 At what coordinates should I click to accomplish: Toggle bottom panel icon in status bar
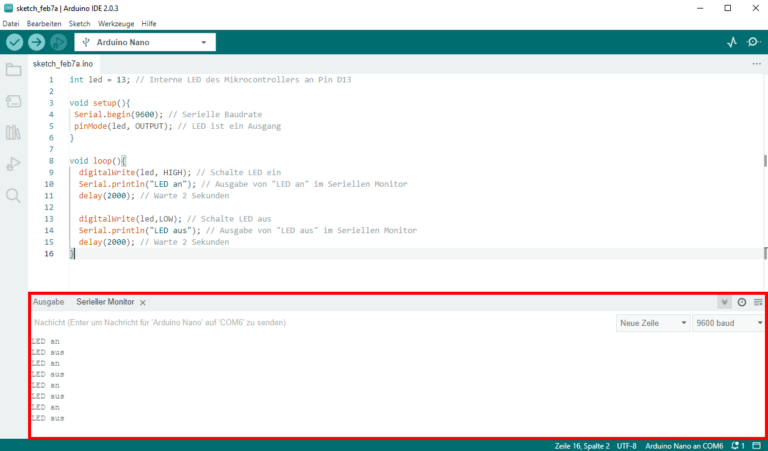756,446
